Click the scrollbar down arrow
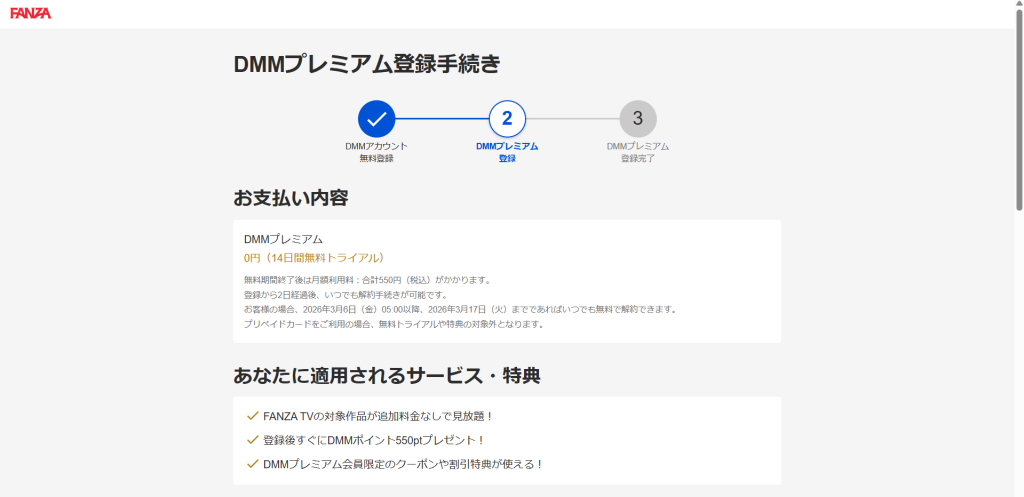Image resolution: width=1024 pixels, height=497 pixels. [1018, 490]
